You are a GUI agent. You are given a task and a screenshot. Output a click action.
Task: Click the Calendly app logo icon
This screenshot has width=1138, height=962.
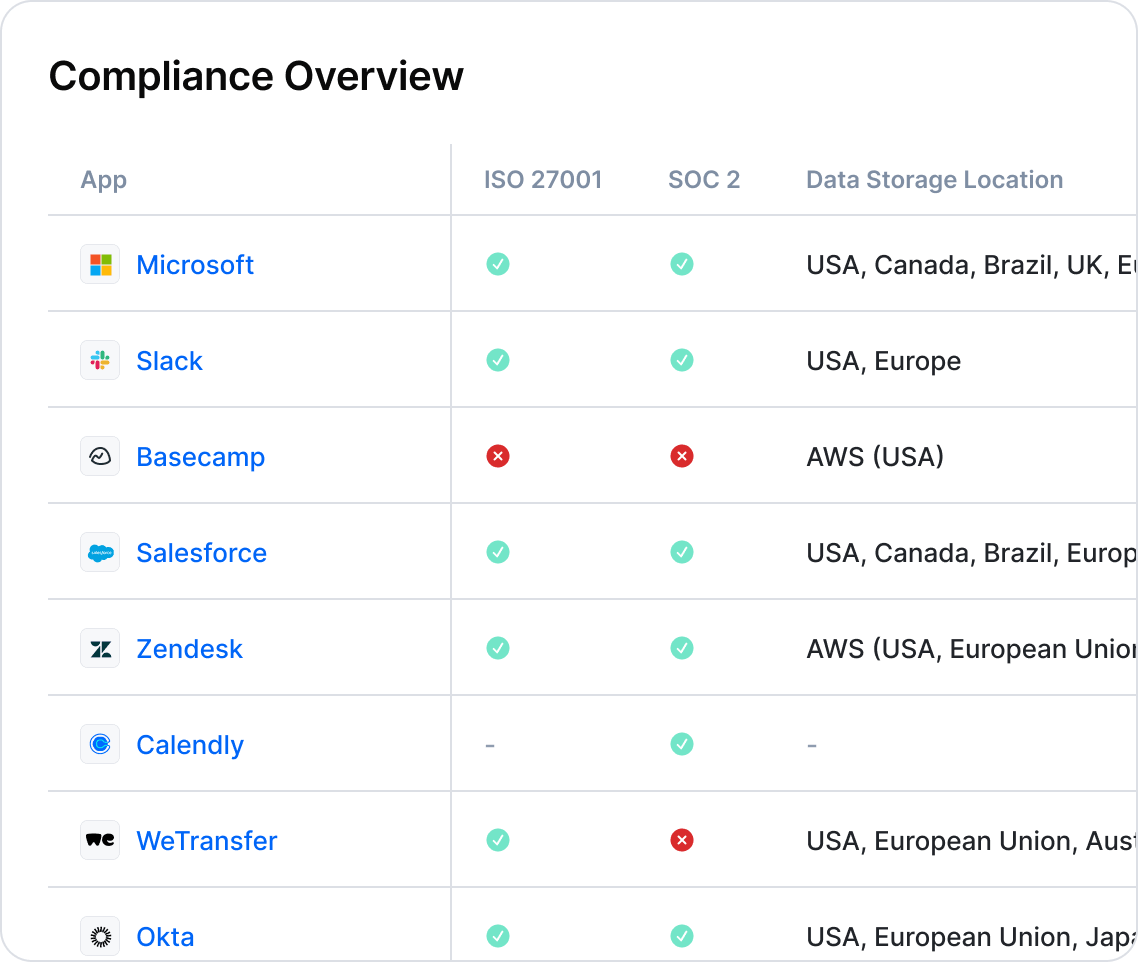coord(100,744)
